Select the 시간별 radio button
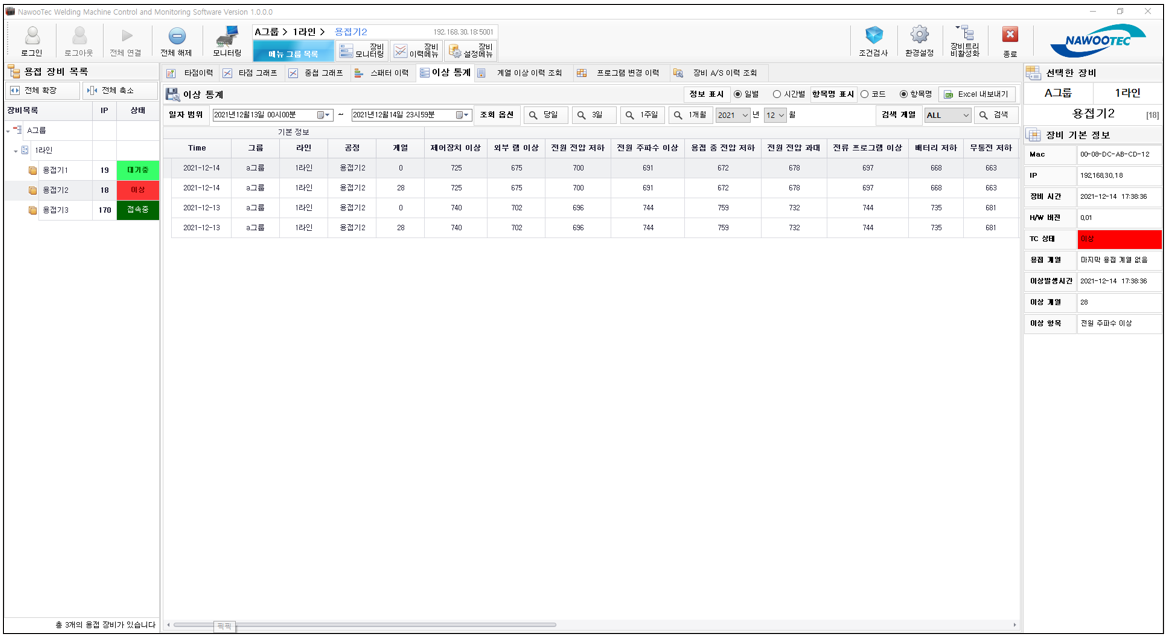The height and width of the screenshot is (640, 1170). point(777,94)
